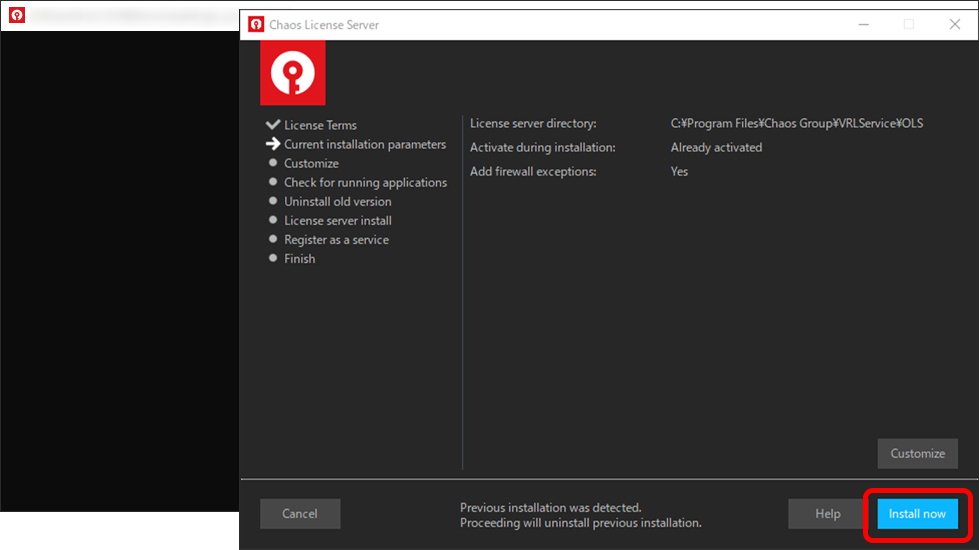Click the Proceeding will uninstall previous installation text
This screenshot has height=550, width=979.
pyautogui.click(x=581, y=523)
